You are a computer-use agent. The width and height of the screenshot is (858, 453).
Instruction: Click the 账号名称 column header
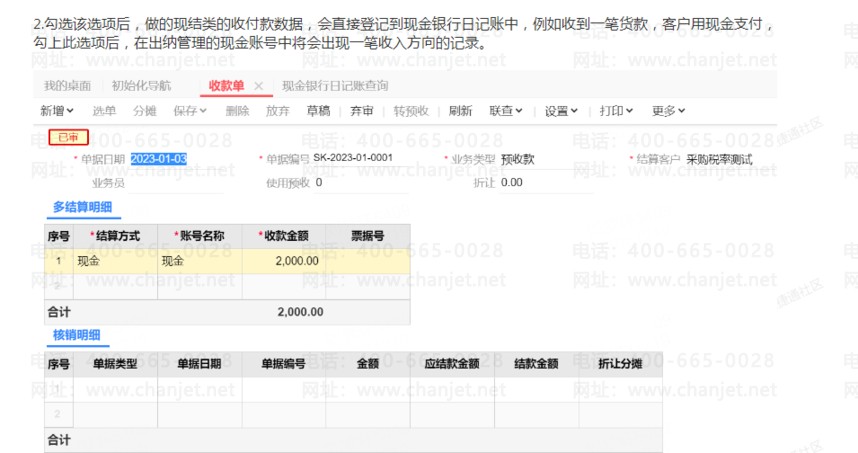200,236
